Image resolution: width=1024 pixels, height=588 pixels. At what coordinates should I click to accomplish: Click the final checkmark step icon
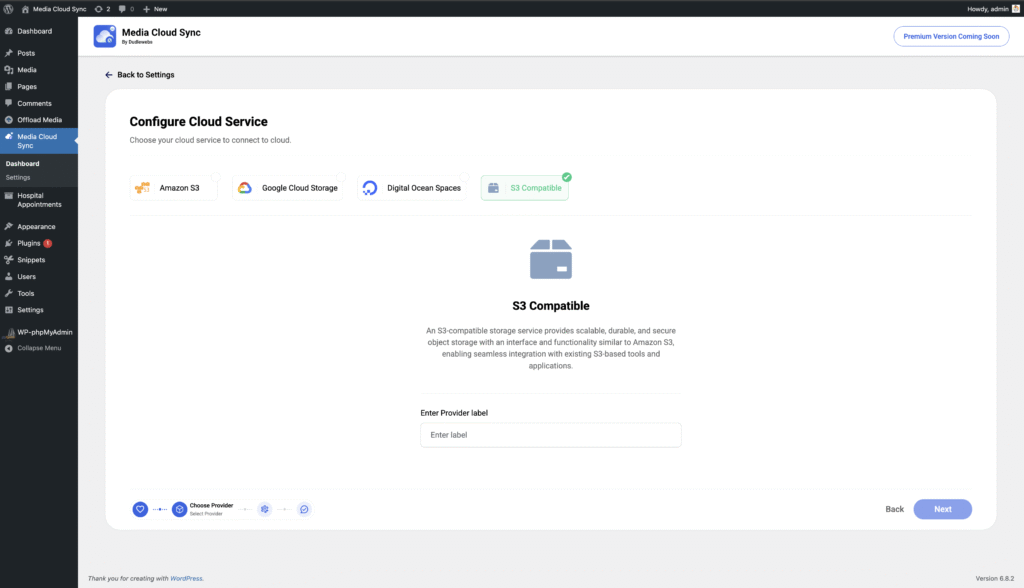[x=304, y=509]
